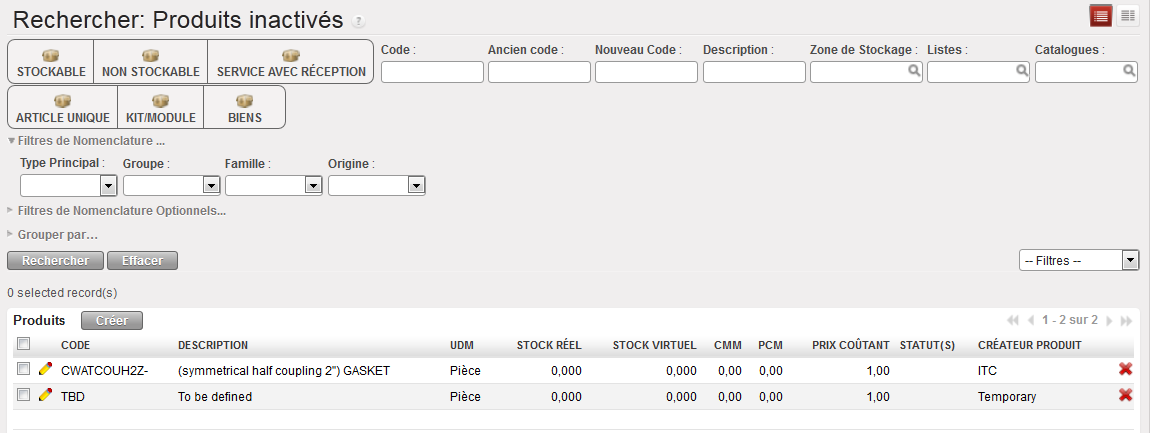The image size is (1150, 433).
Task: Focus the Description input field
Action: click(754, 72)
